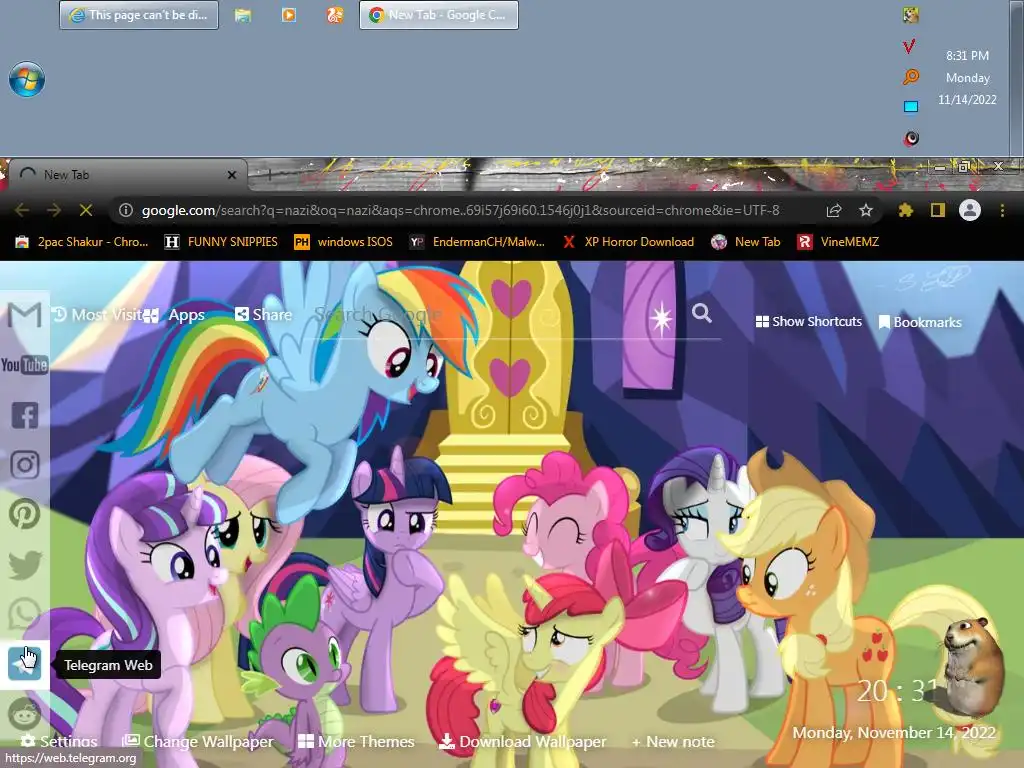
Task: Open Pinterest sidebar shortcut
Action: pos(25,514)
